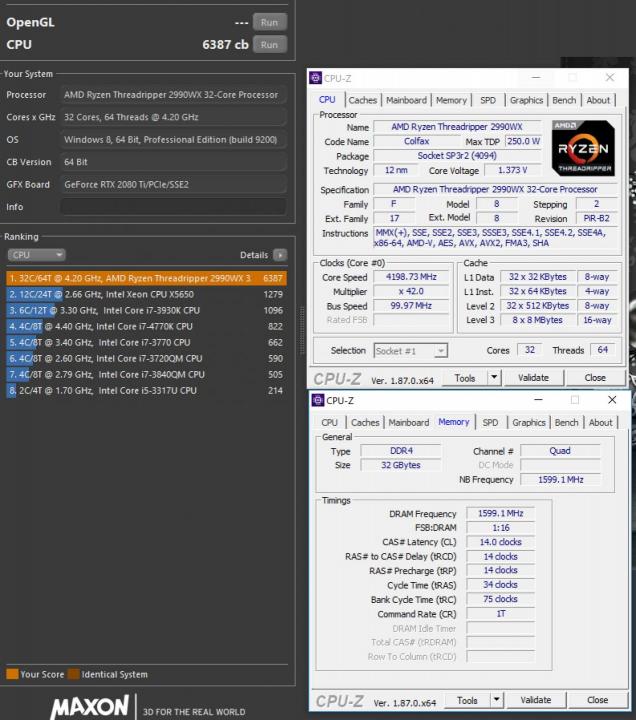Open About tab in bottom CPU-Z window
Viewport: 636px width, 720px height.
tap(600, 422)
